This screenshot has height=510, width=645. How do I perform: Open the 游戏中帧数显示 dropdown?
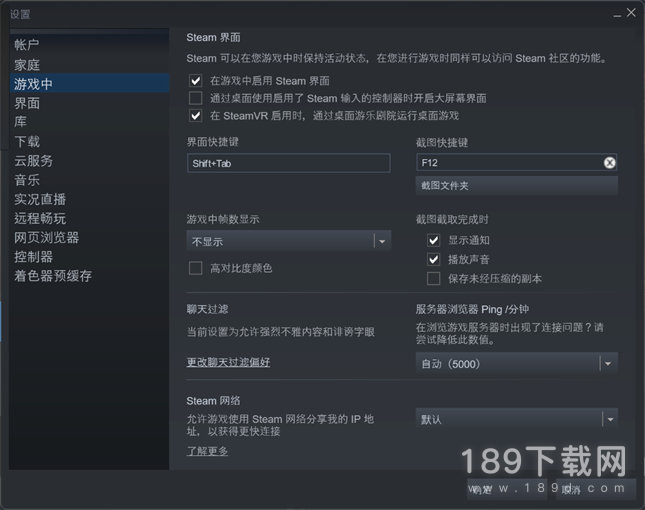pos(289,241)
